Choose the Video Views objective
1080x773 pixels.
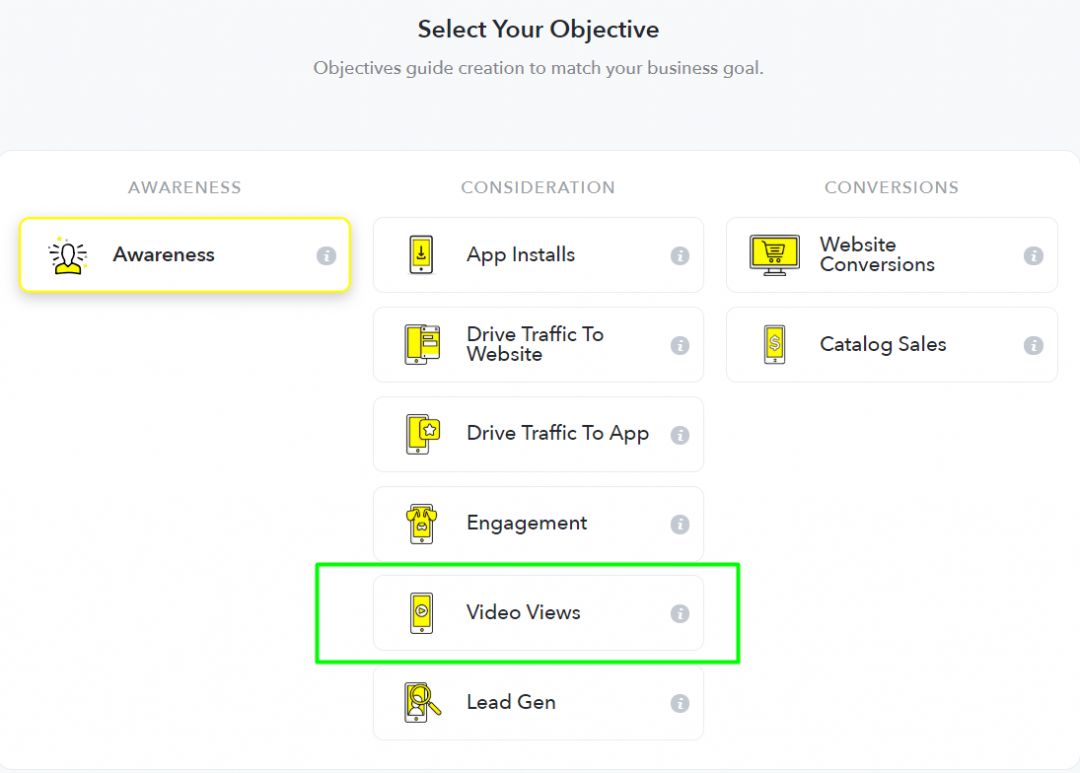pos(538,613)
